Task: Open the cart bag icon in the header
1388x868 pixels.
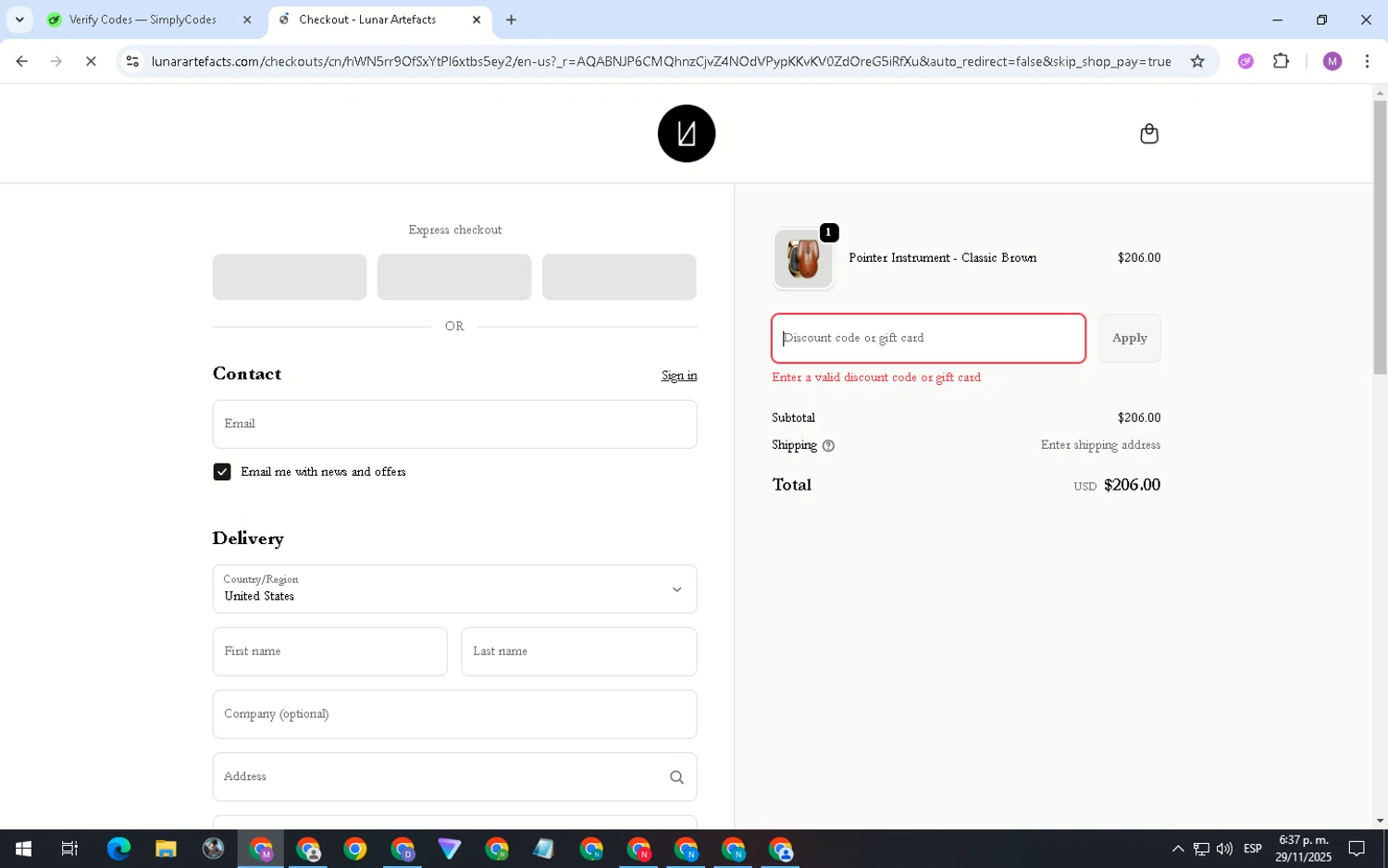Action: click(x=1149, y=134)
